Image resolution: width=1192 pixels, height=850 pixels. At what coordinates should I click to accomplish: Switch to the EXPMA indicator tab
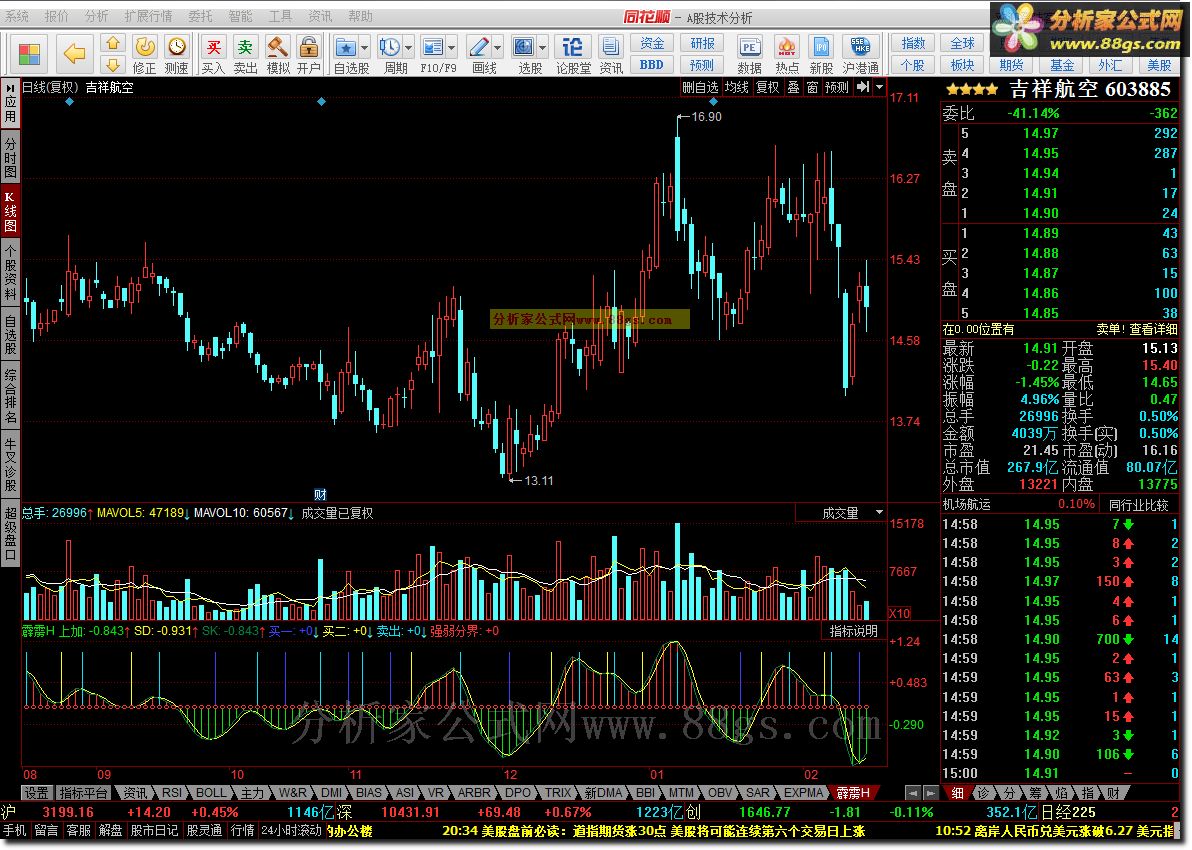point(804,793)
